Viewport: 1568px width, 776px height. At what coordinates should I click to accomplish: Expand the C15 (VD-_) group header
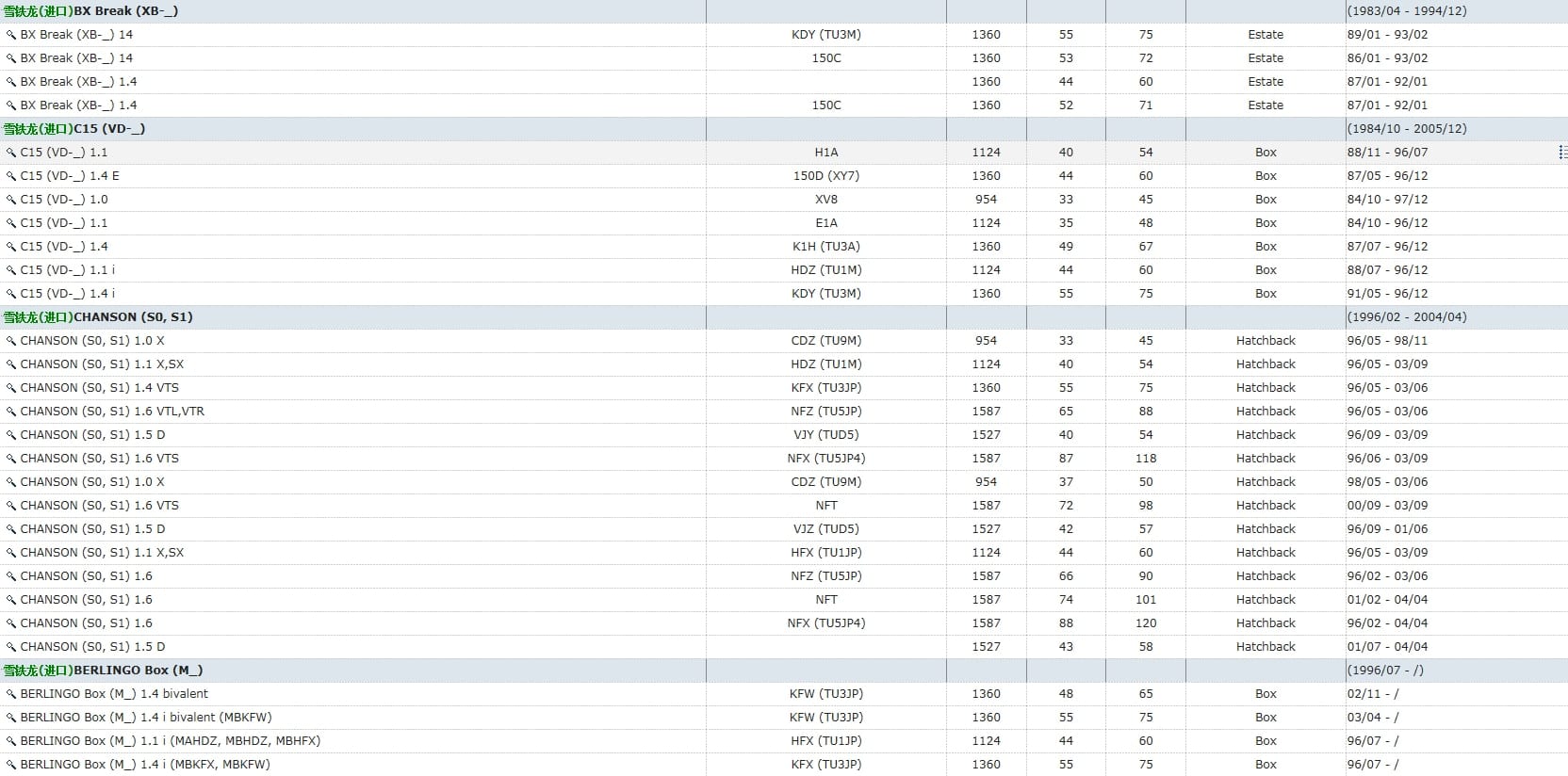pos(74,129)
